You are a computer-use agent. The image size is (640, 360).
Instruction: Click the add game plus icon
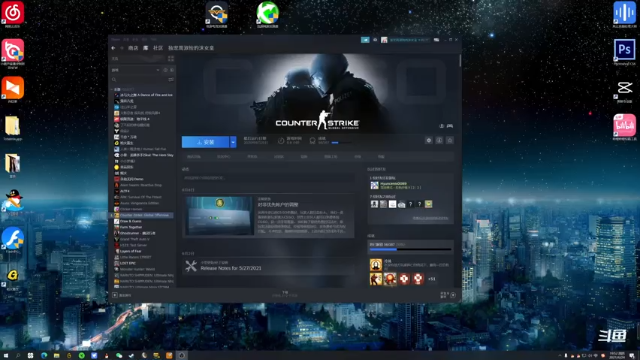[x=115, y=295]
